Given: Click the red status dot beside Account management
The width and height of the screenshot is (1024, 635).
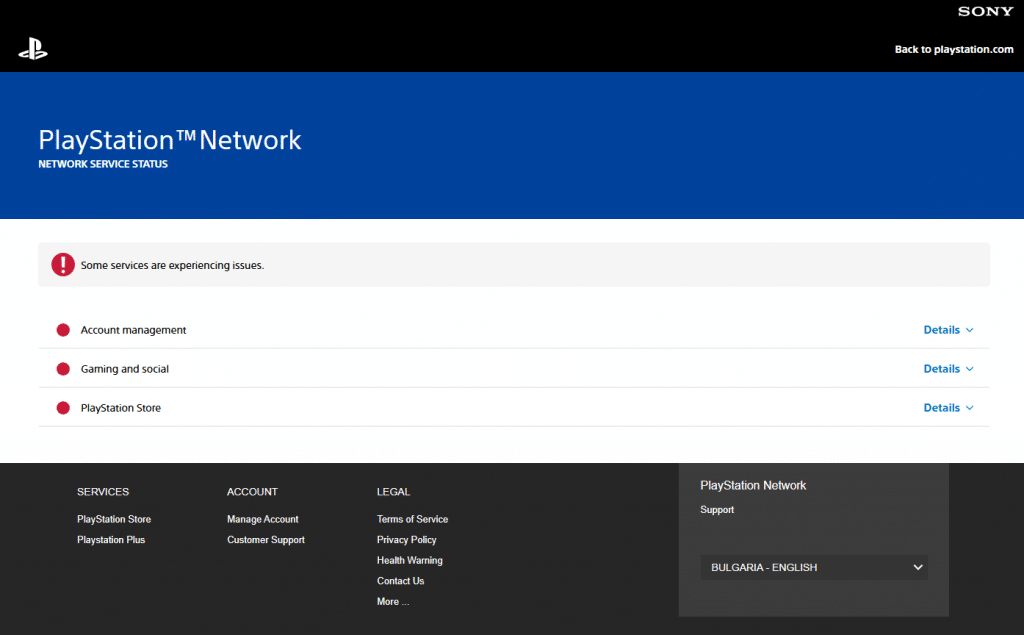Looking at the screenshot, I should pos(63,330).
